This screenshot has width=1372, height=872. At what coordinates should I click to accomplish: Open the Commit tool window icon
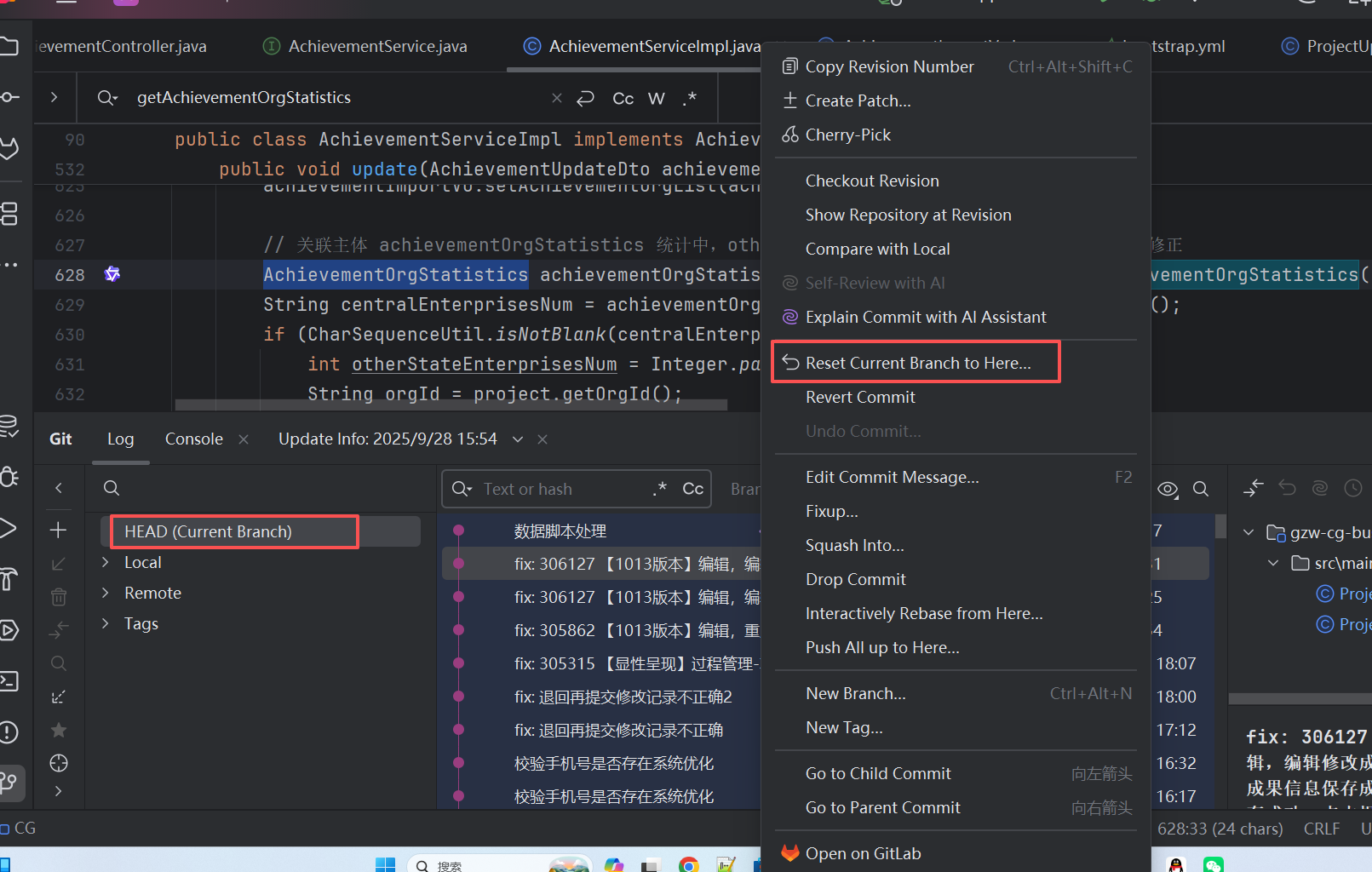pyautogui.click(x=9, y=97)
